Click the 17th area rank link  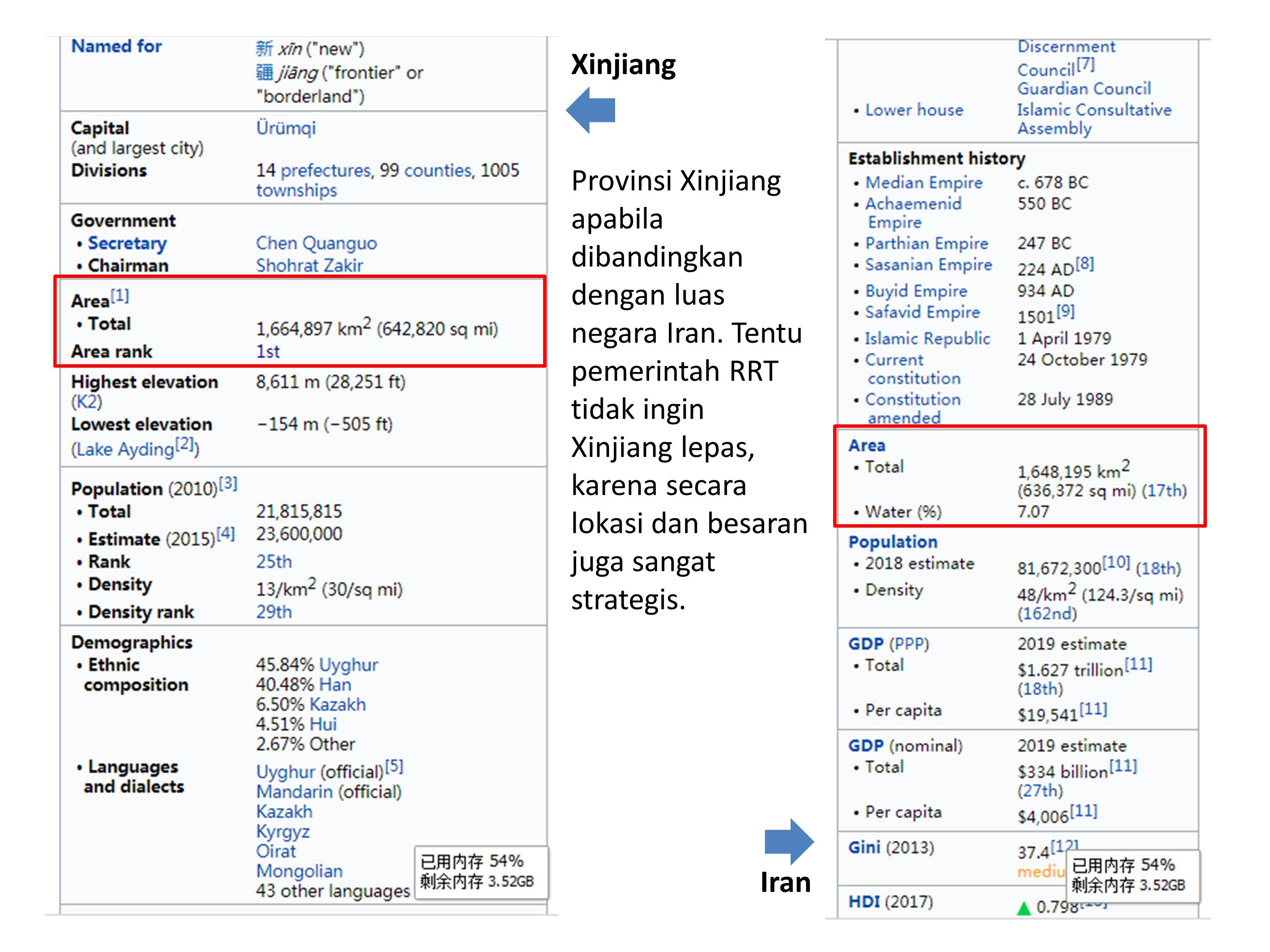coord(1163,491)
